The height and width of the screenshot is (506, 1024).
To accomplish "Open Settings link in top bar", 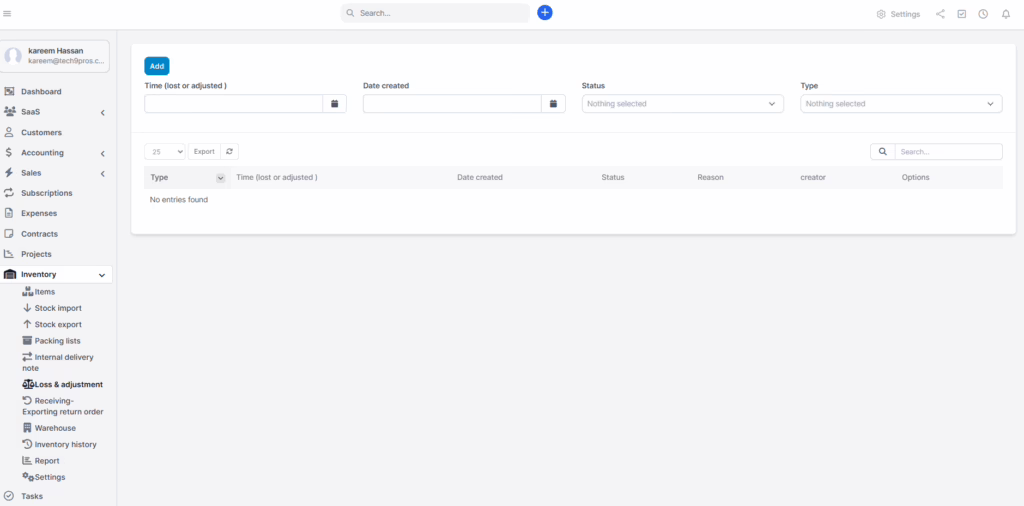I will (898, 14).
